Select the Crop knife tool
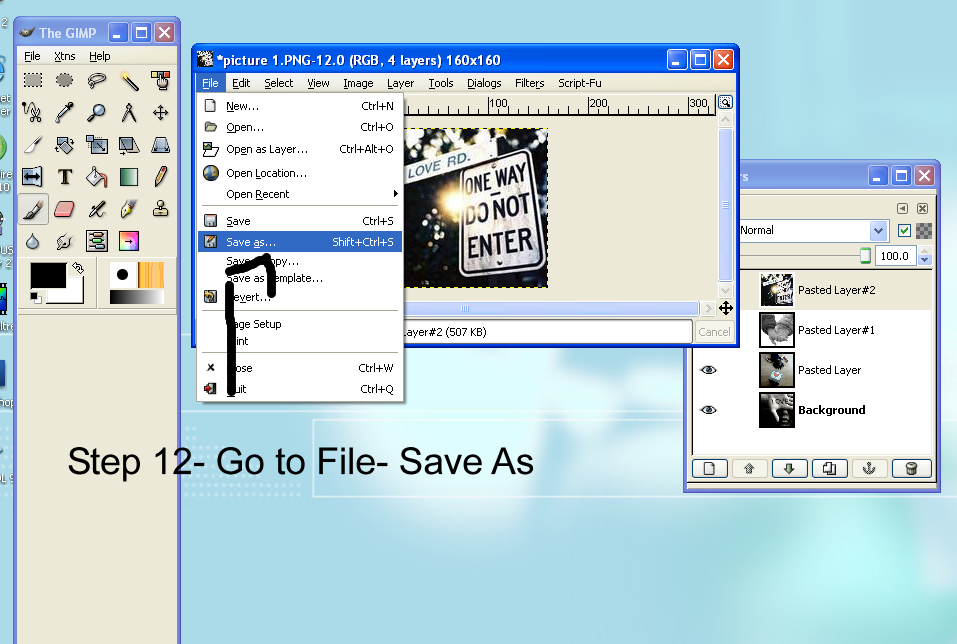The image size is (957, 644). (33, 145)
